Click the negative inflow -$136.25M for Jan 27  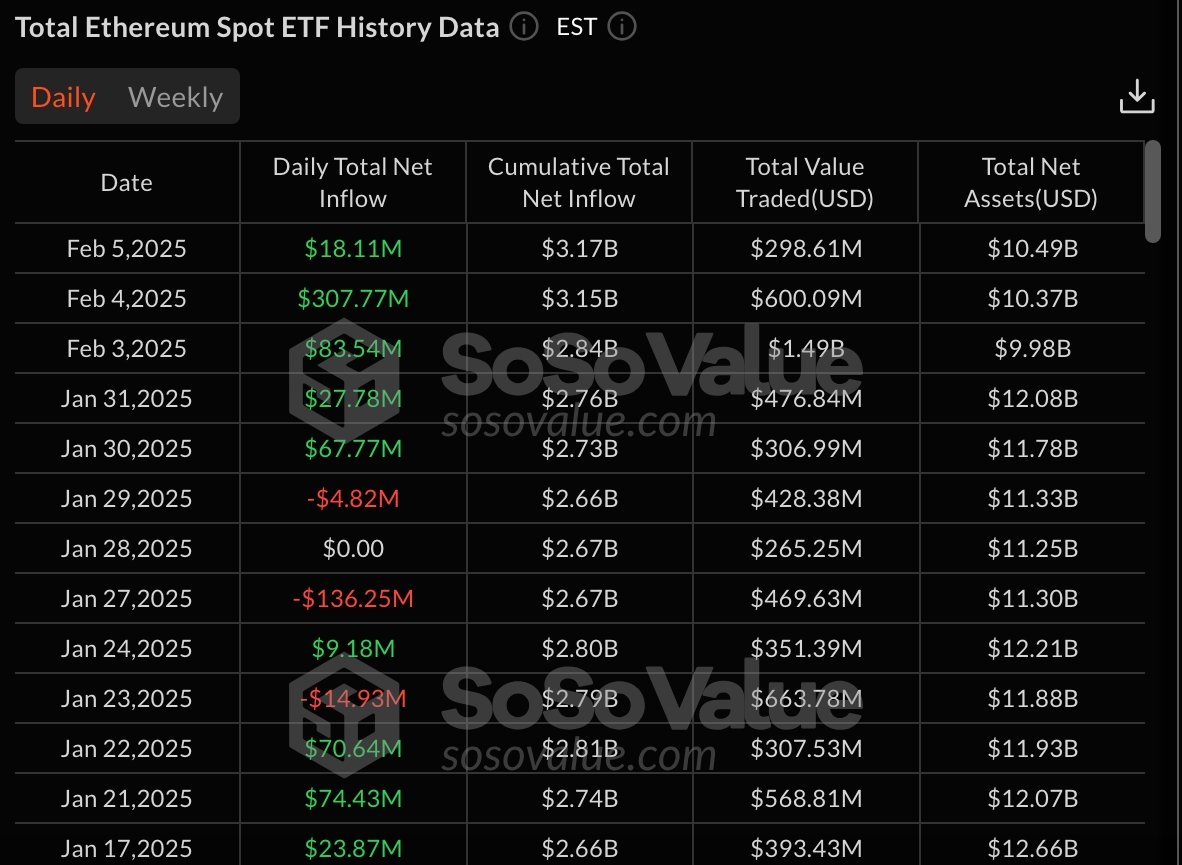point(353,598)
